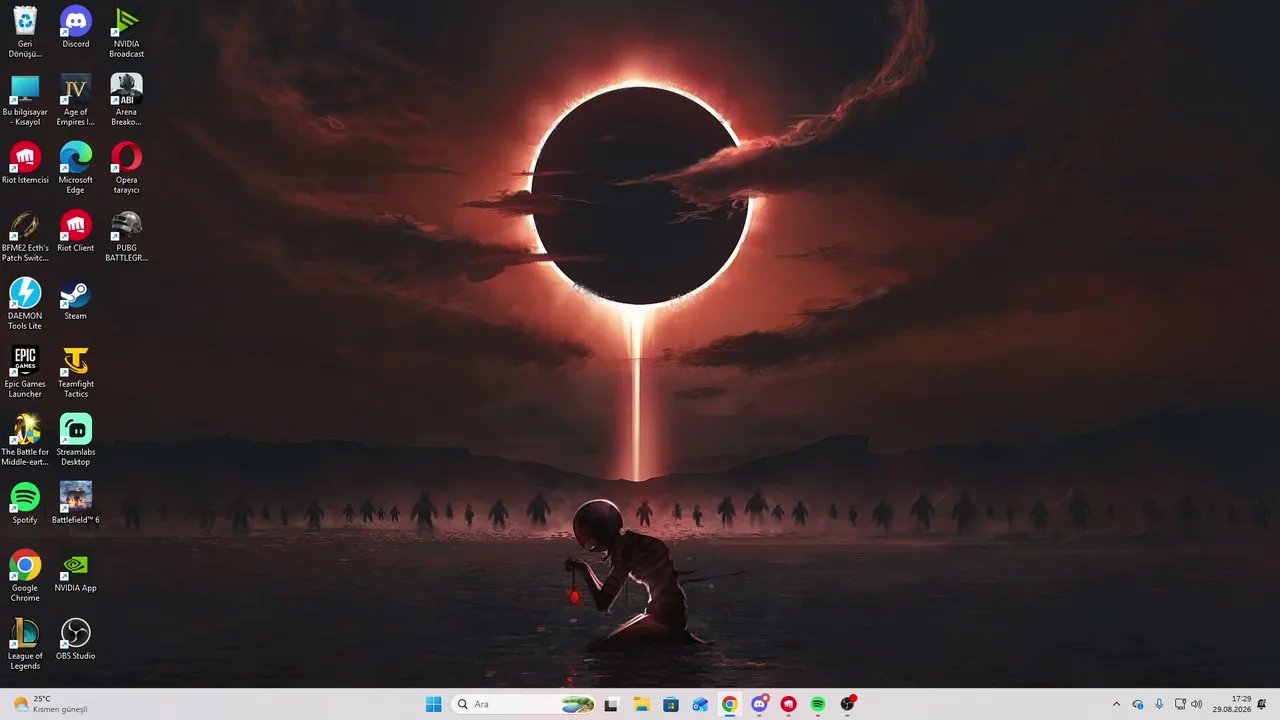The width and height of the screenshot is (1280, 720).
Task: Open the volume control tray icon
Action: [1197, 704]
